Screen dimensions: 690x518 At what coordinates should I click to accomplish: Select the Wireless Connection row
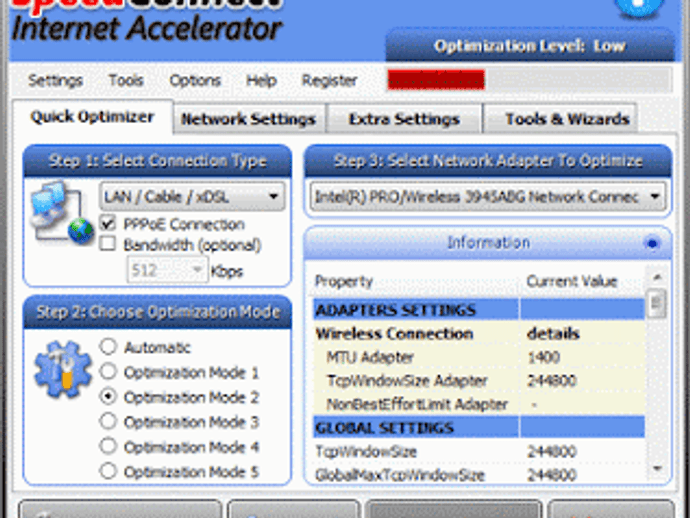(479, 334)
